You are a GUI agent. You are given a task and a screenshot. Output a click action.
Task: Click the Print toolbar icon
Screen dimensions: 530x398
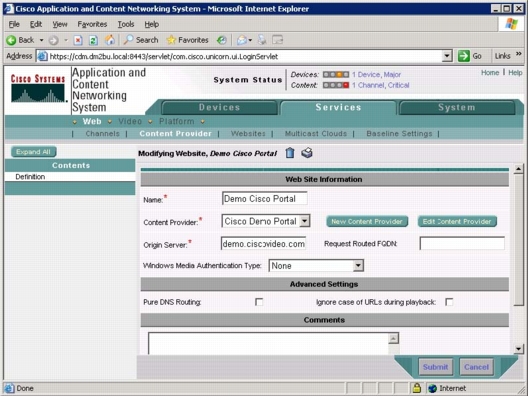(x=262, y=40)
